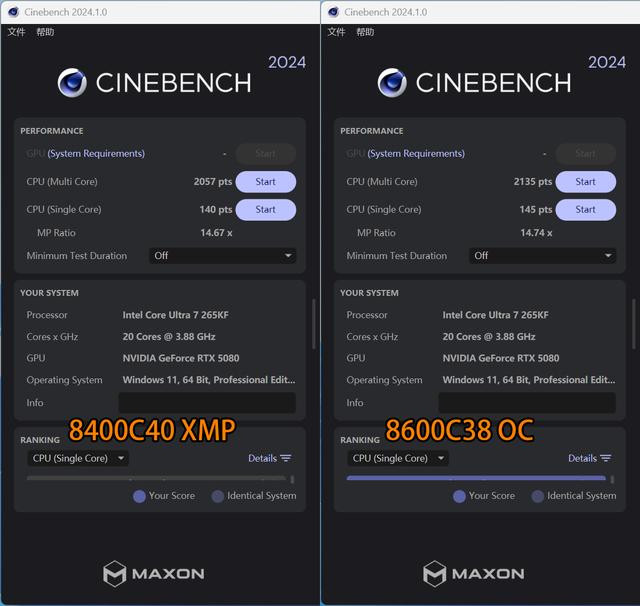Open 文件 menu in right window
This screenshot has height=606, width=640.
pos(336,32)
